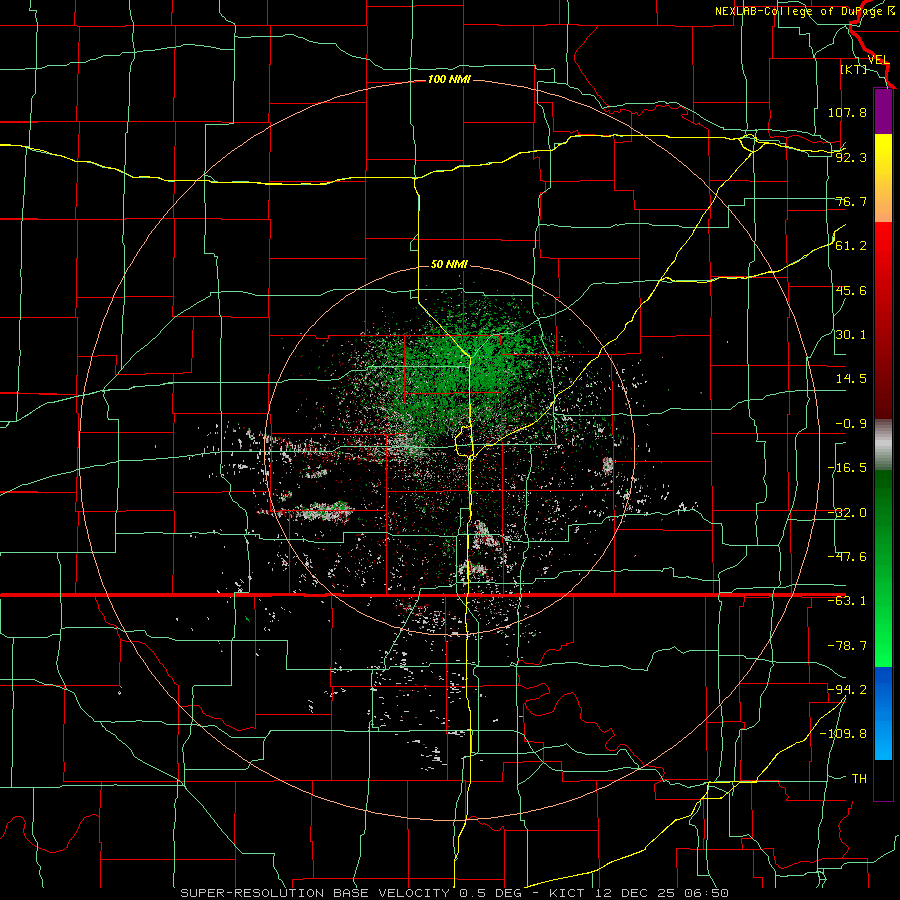This screenshot has width=900, height=900.
Task: Select the 61.2 legend value
Action: tap(851, 246)
